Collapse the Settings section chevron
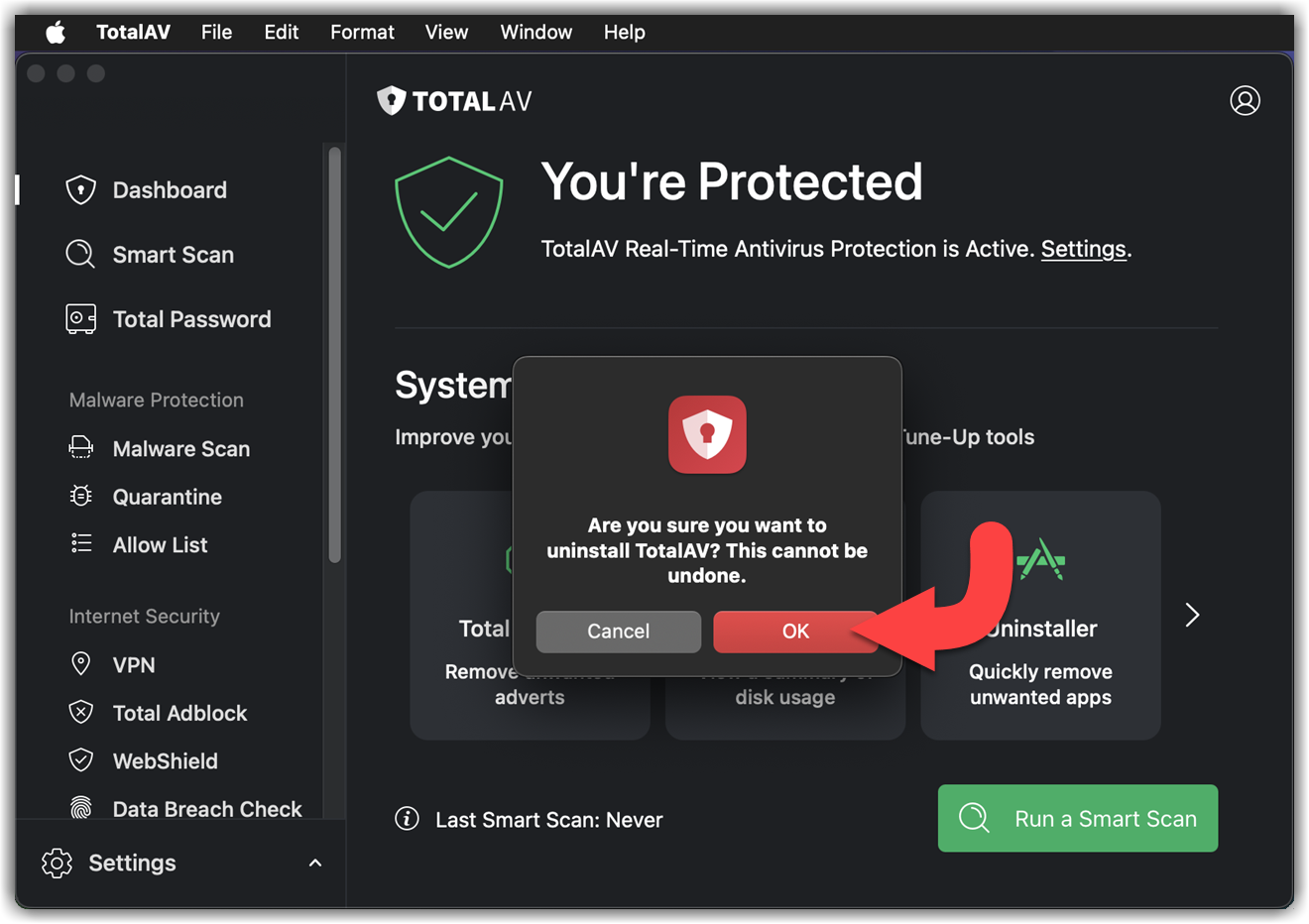 click(x=315, y=863)
